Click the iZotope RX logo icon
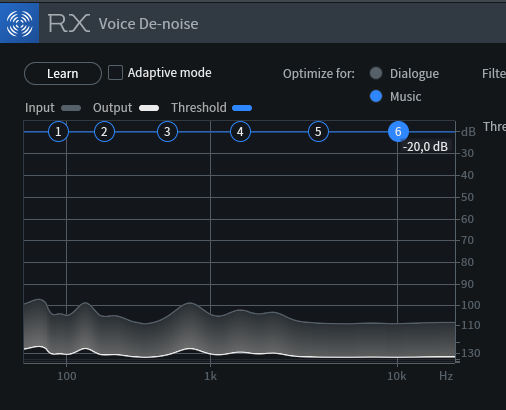506x410 pixels. point(19,23)
